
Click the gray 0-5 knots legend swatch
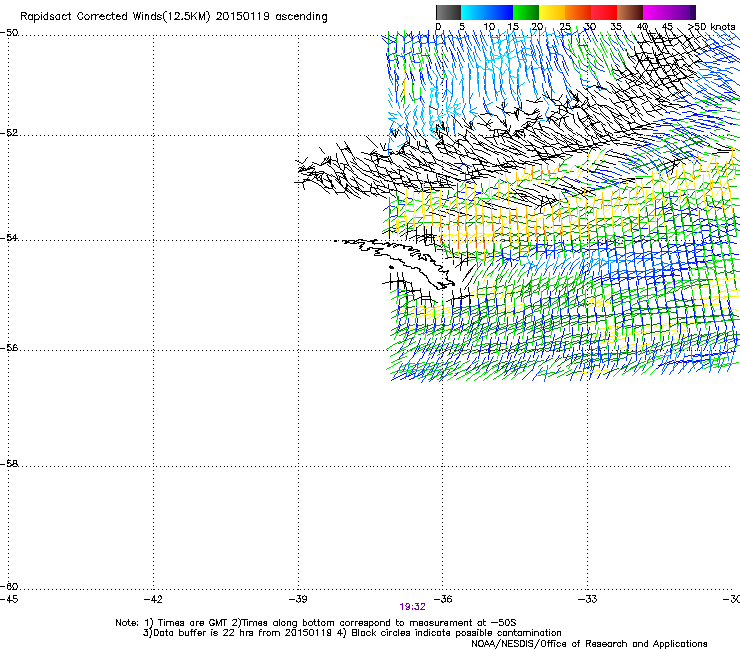[448, 12]
